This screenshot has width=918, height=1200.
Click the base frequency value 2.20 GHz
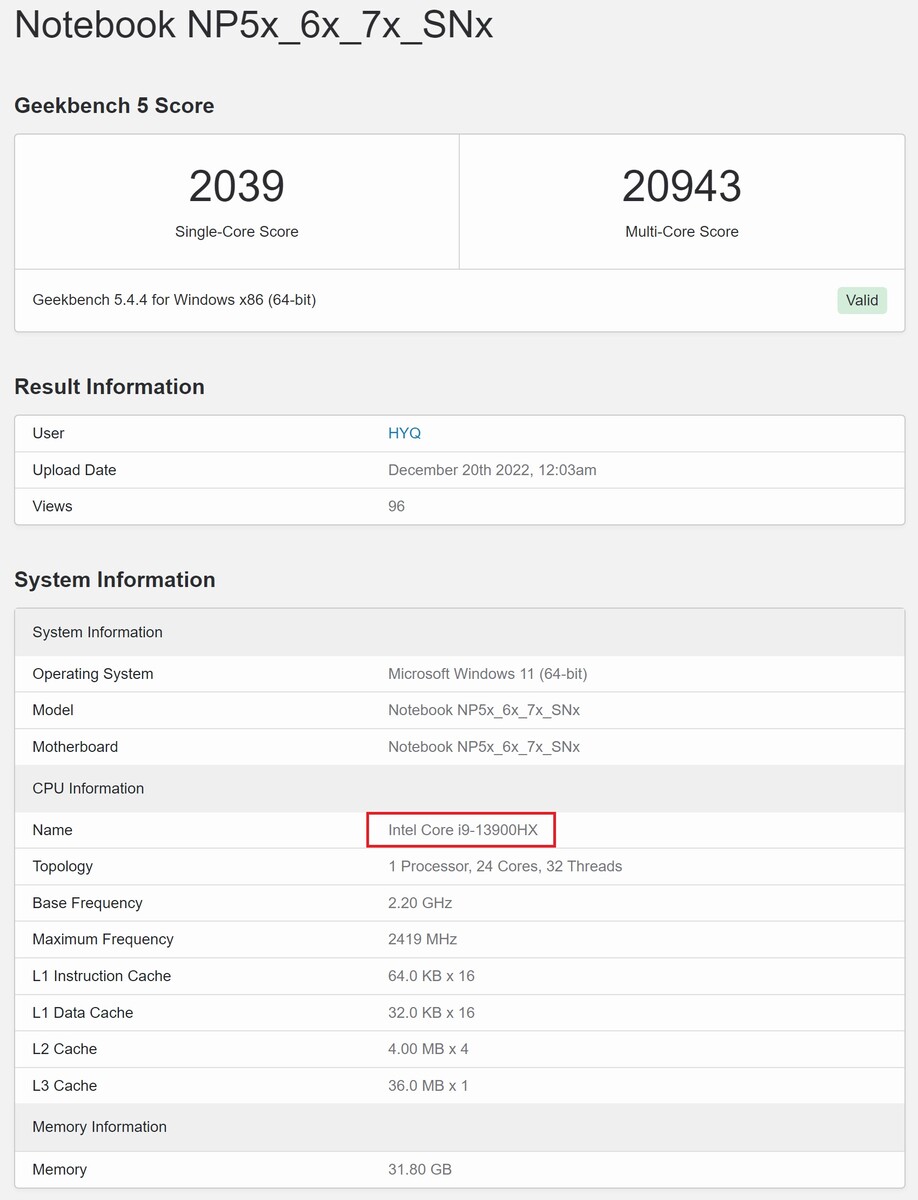[x=420, y=903]
